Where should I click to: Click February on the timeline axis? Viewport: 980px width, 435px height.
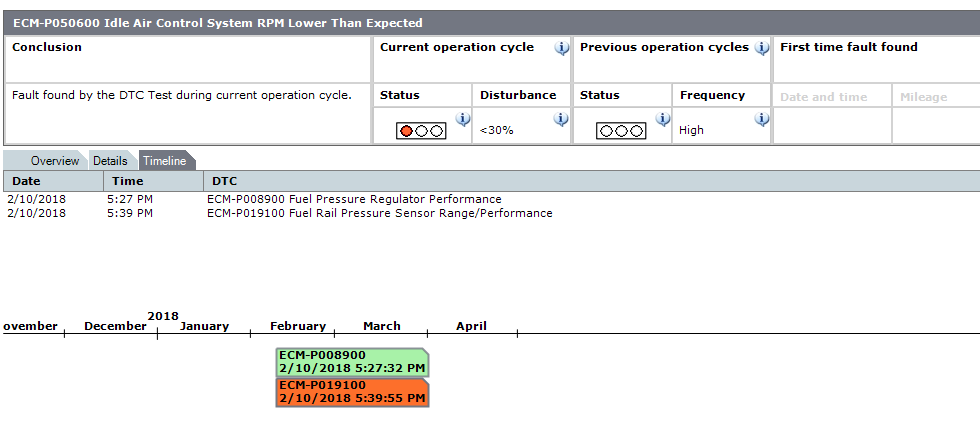(298, 326)
